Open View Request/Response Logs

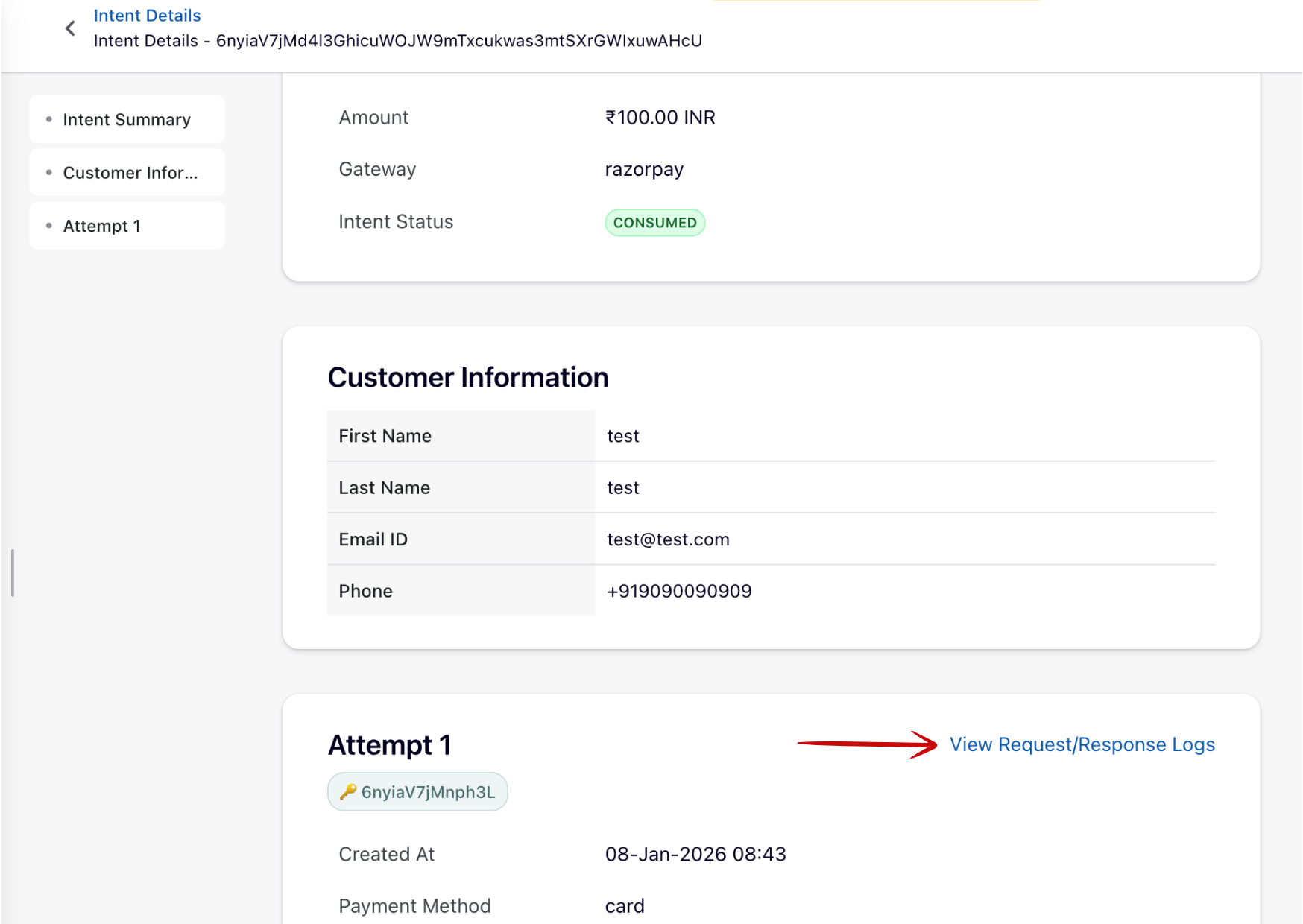tap(1082, 744)
